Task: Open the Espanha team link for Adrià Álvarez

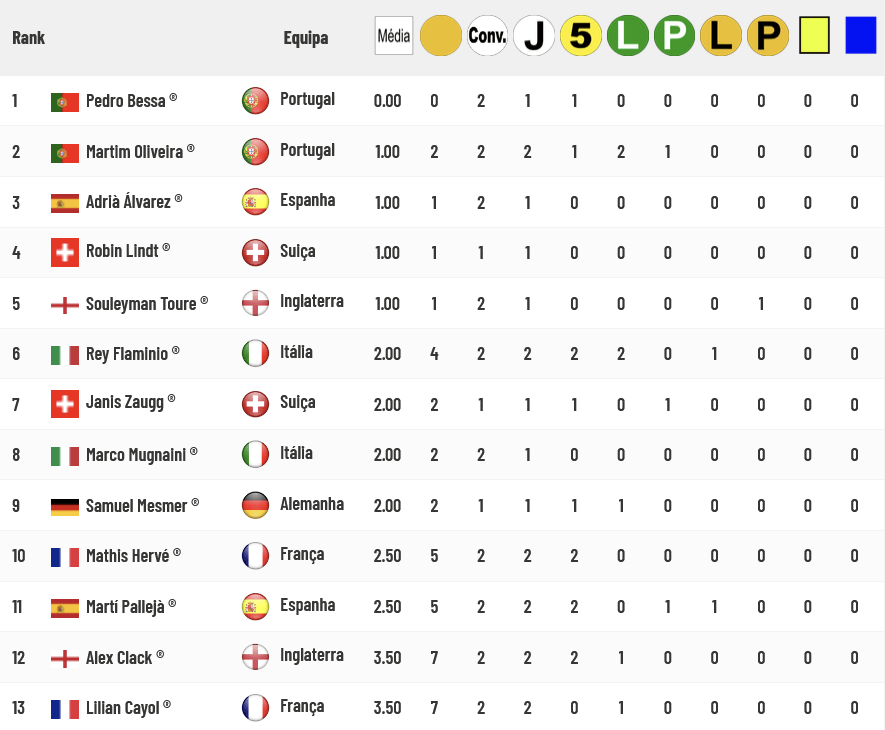Action: click(308, 200)
